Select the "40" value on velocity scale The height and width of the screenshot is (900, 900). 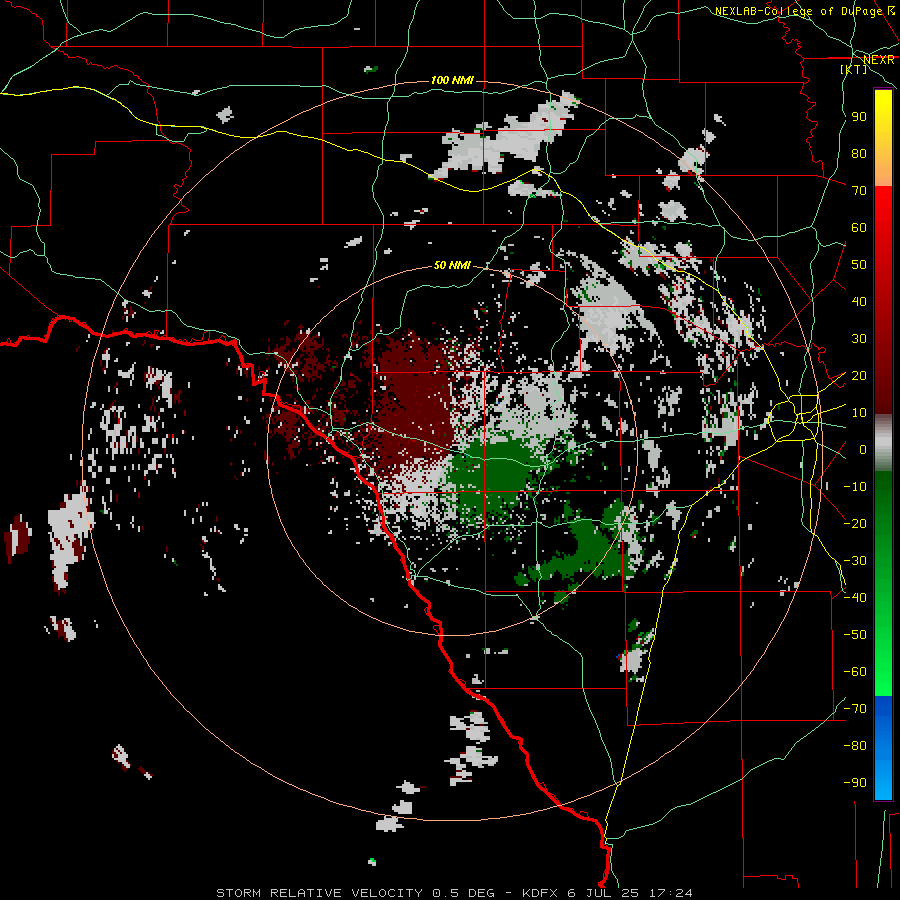(859, 301)
